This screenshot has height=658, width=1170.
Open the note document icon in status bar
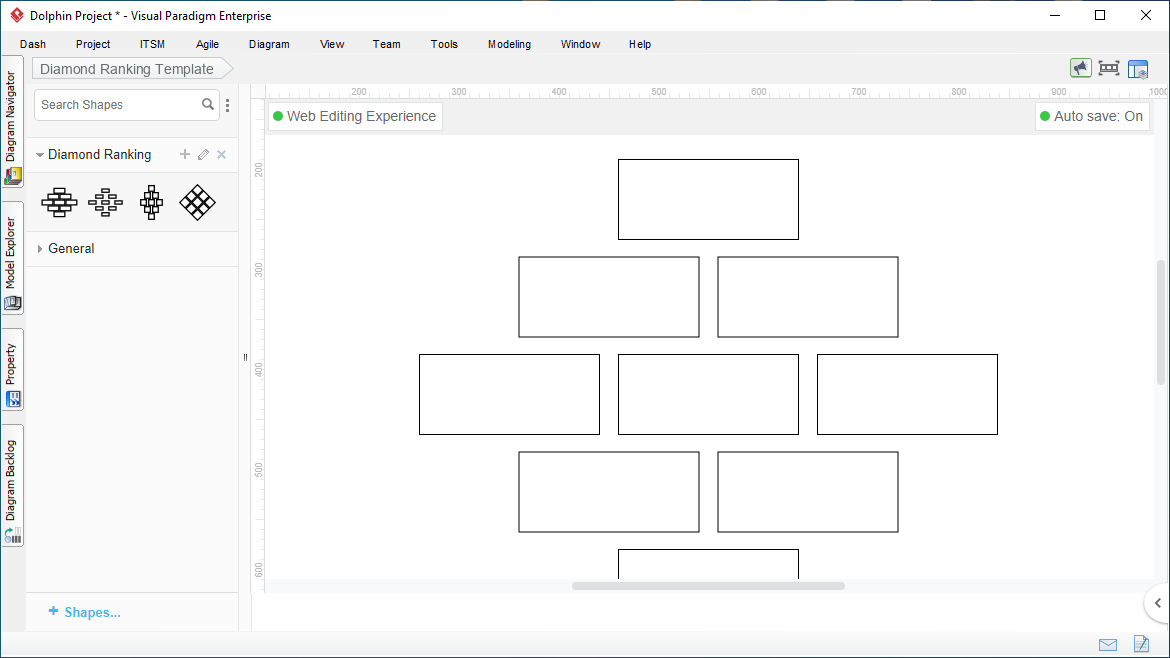[x=1141, y=643]
